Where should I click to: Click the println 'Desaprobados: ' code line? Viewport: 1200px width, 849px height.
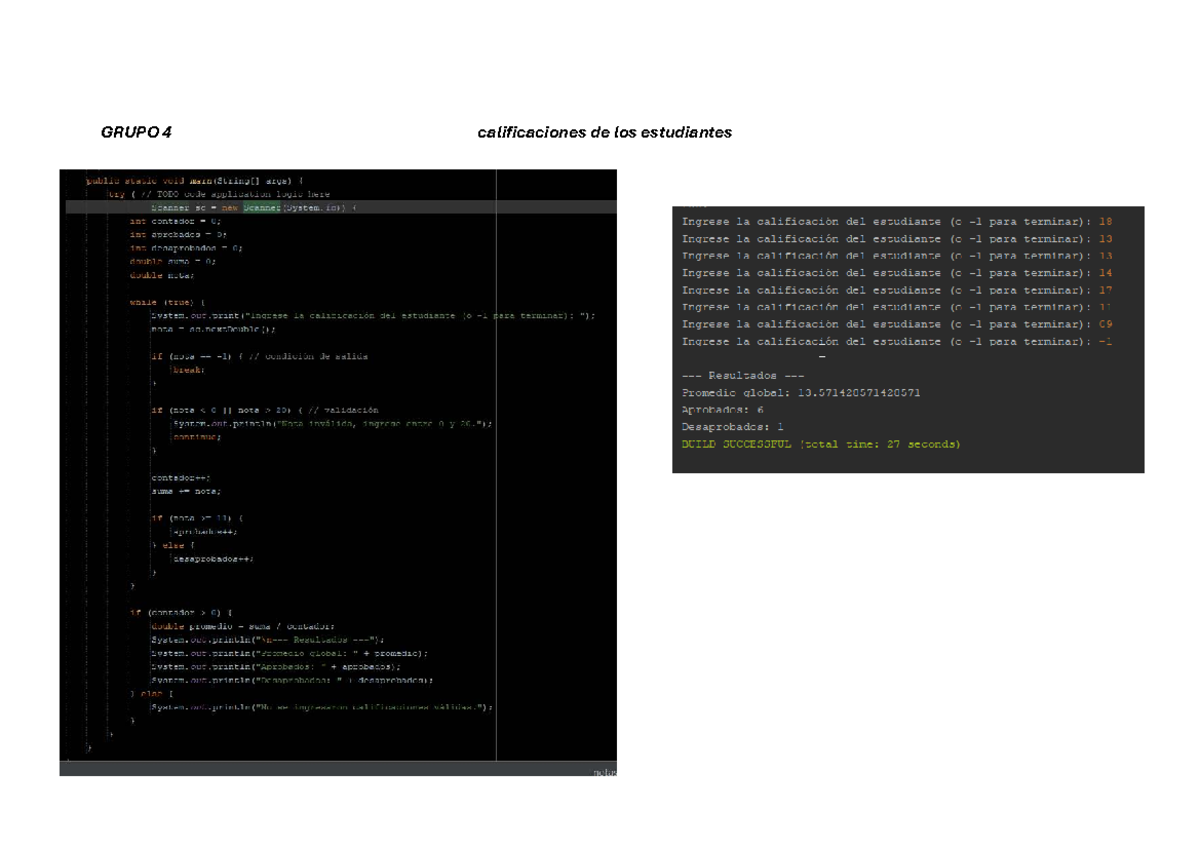292,679
